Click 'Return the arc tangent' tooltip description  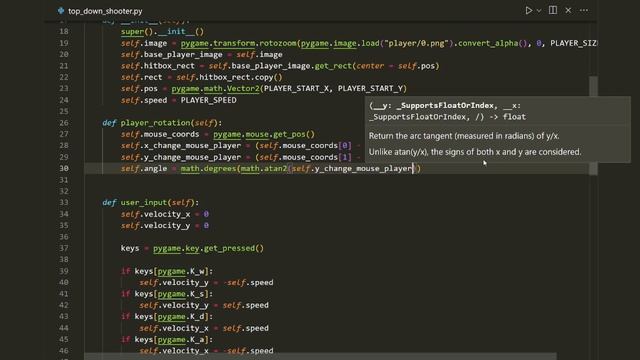(x=464, y=136)
